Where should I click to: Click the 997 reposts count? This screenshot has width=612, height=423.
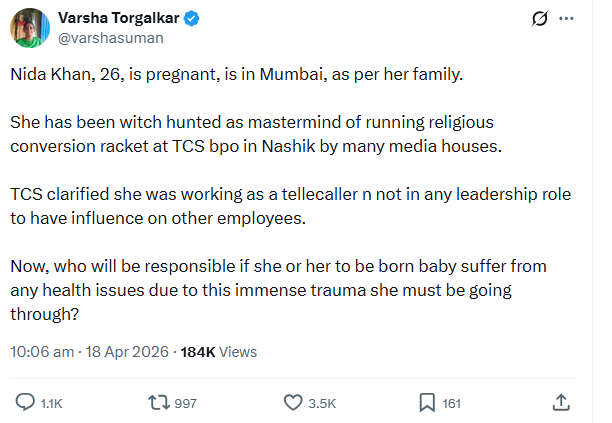click(184, 403)
